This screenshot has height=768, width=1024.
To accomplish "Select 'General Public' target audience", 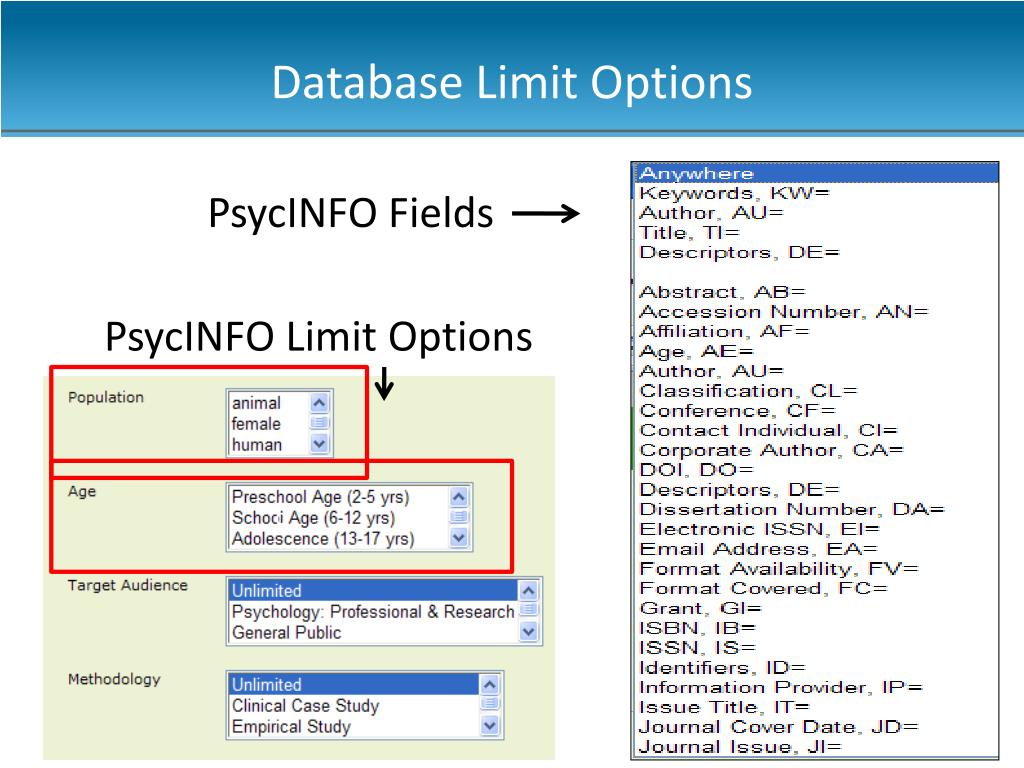I will tap(287, 633).
